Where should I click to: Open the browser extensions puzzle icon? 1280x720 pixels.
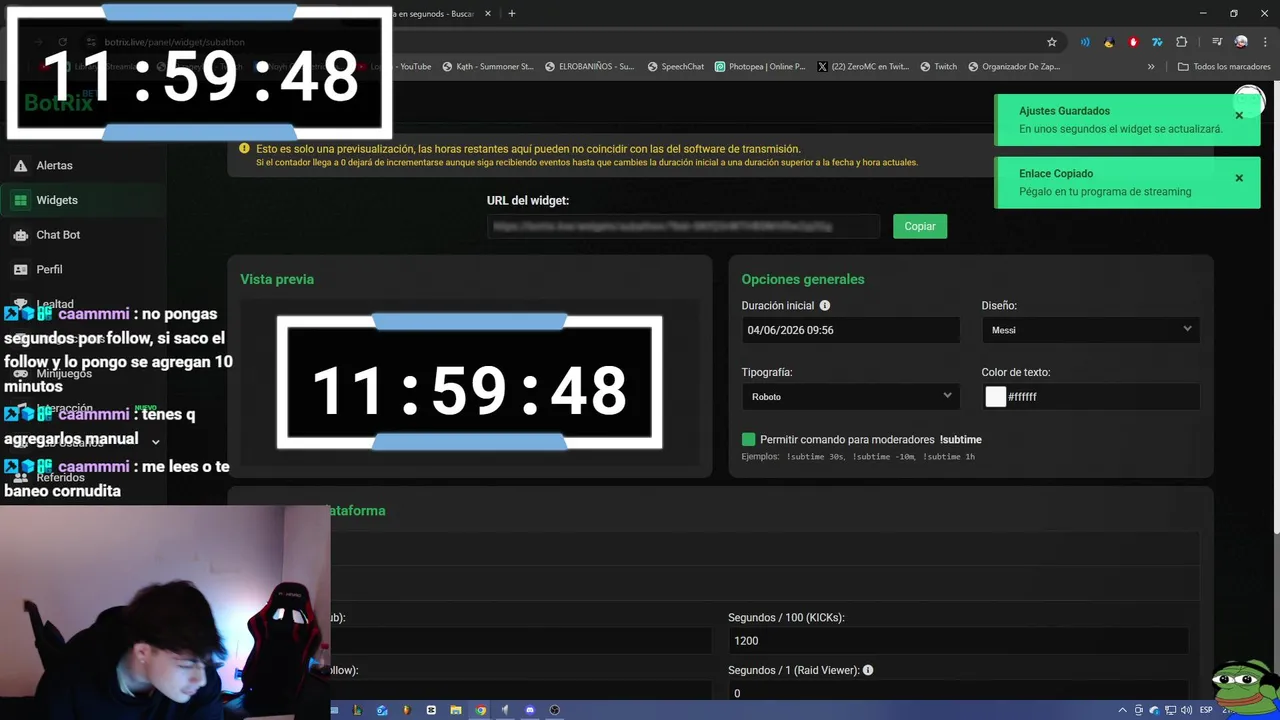coord(1182,42)
